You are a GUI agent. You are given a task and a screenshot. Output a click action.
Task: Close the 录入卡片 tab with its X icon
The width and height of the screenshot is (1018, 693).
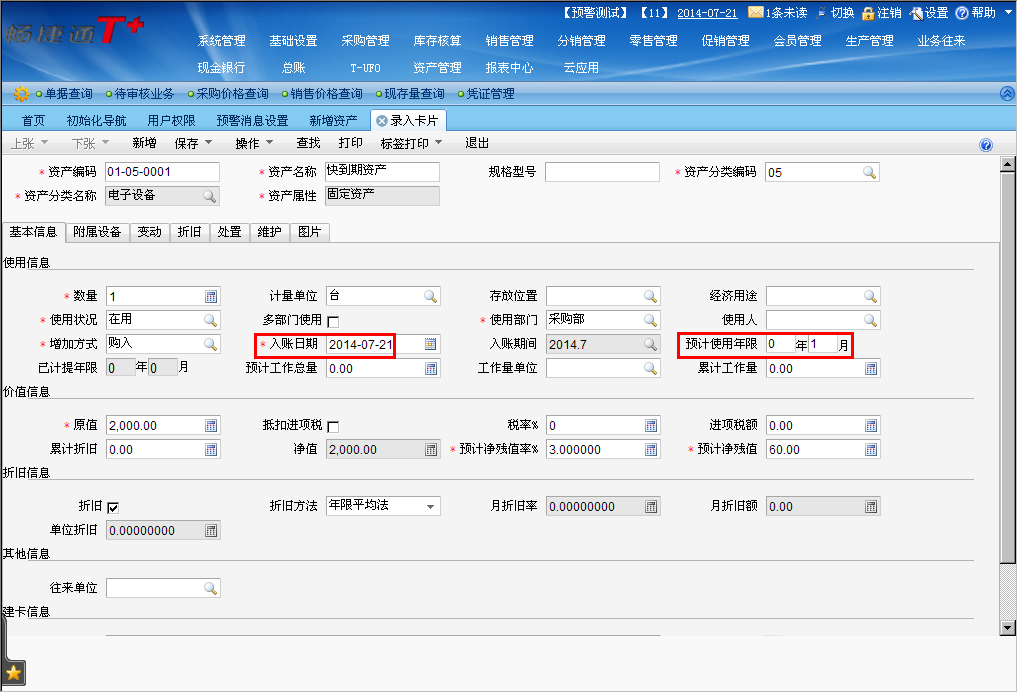click(x=381, y=121)
